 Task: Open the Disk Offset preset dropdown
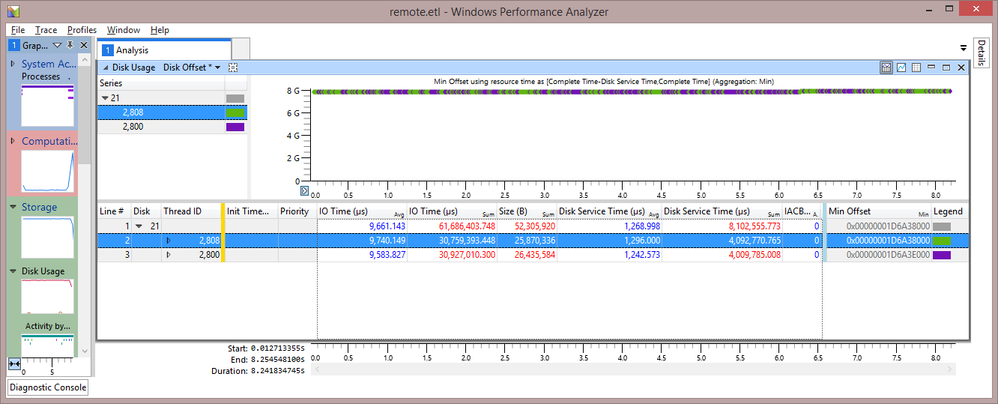[218, 67]
